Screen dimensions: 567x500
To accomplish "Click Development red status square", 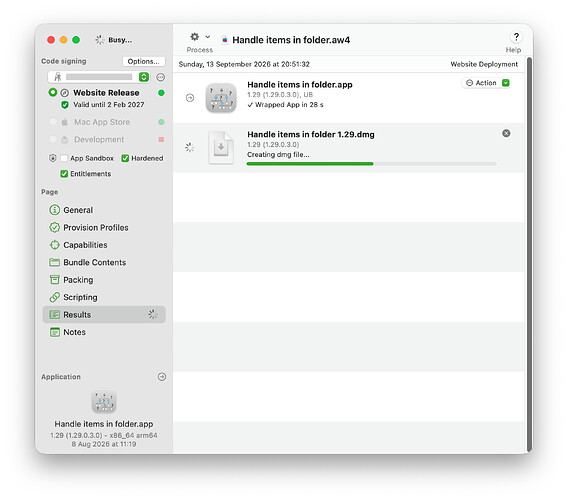I will (161, 140).
